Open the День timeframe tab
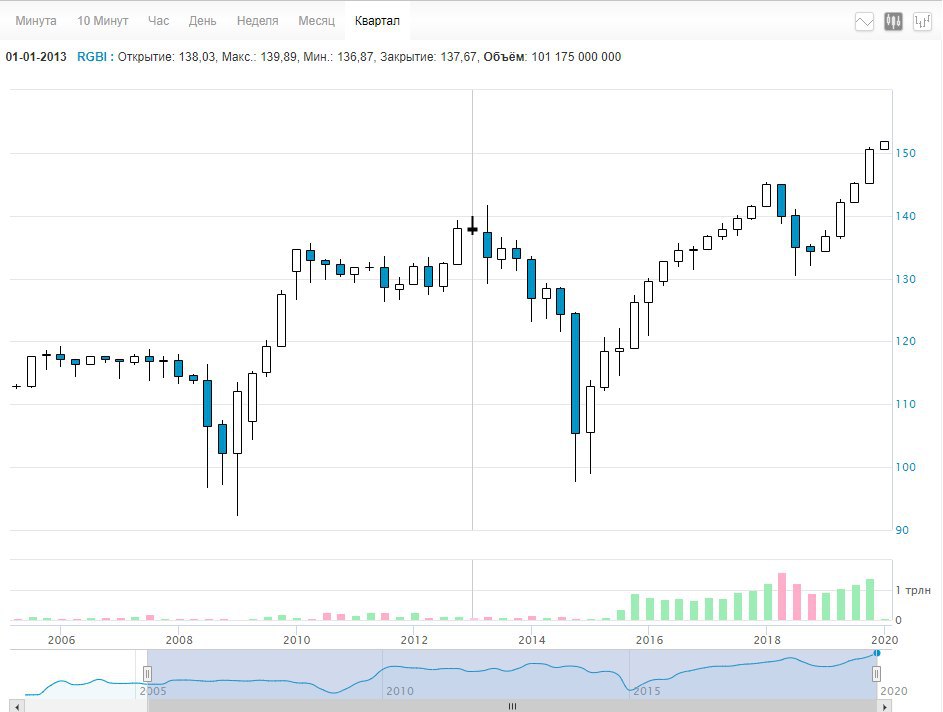 (x=203, y=21)
